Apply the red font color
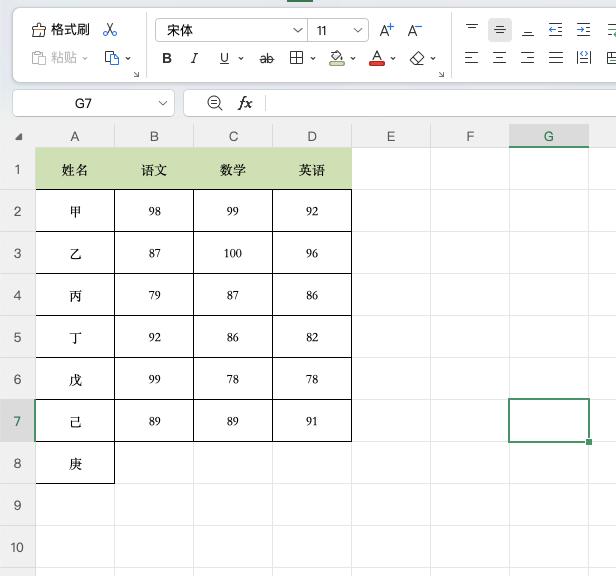The width and height of the screenshot is (616, 576). [x=377, y=58]
